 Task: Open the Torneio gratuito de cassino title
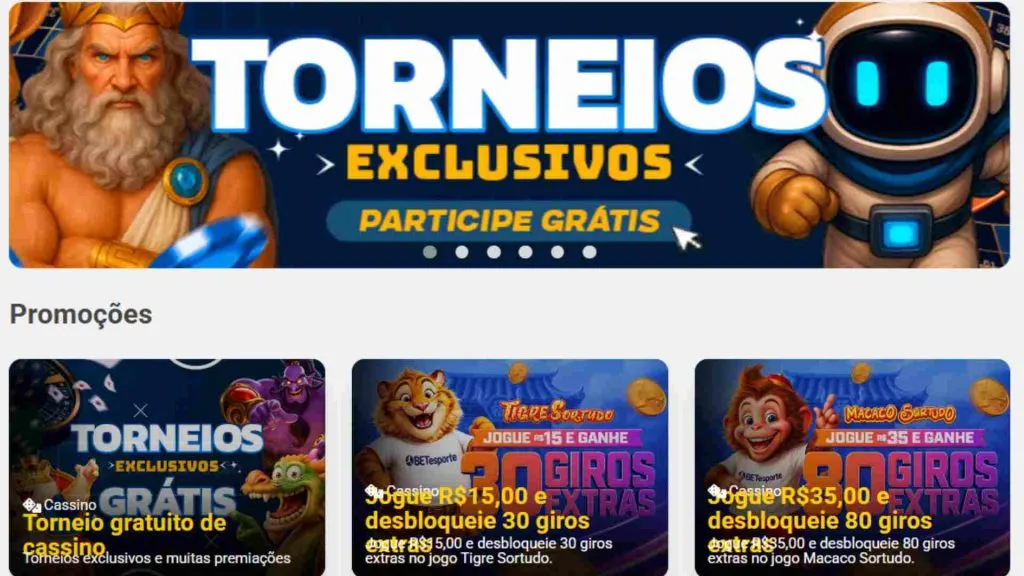tap(124, 534)
